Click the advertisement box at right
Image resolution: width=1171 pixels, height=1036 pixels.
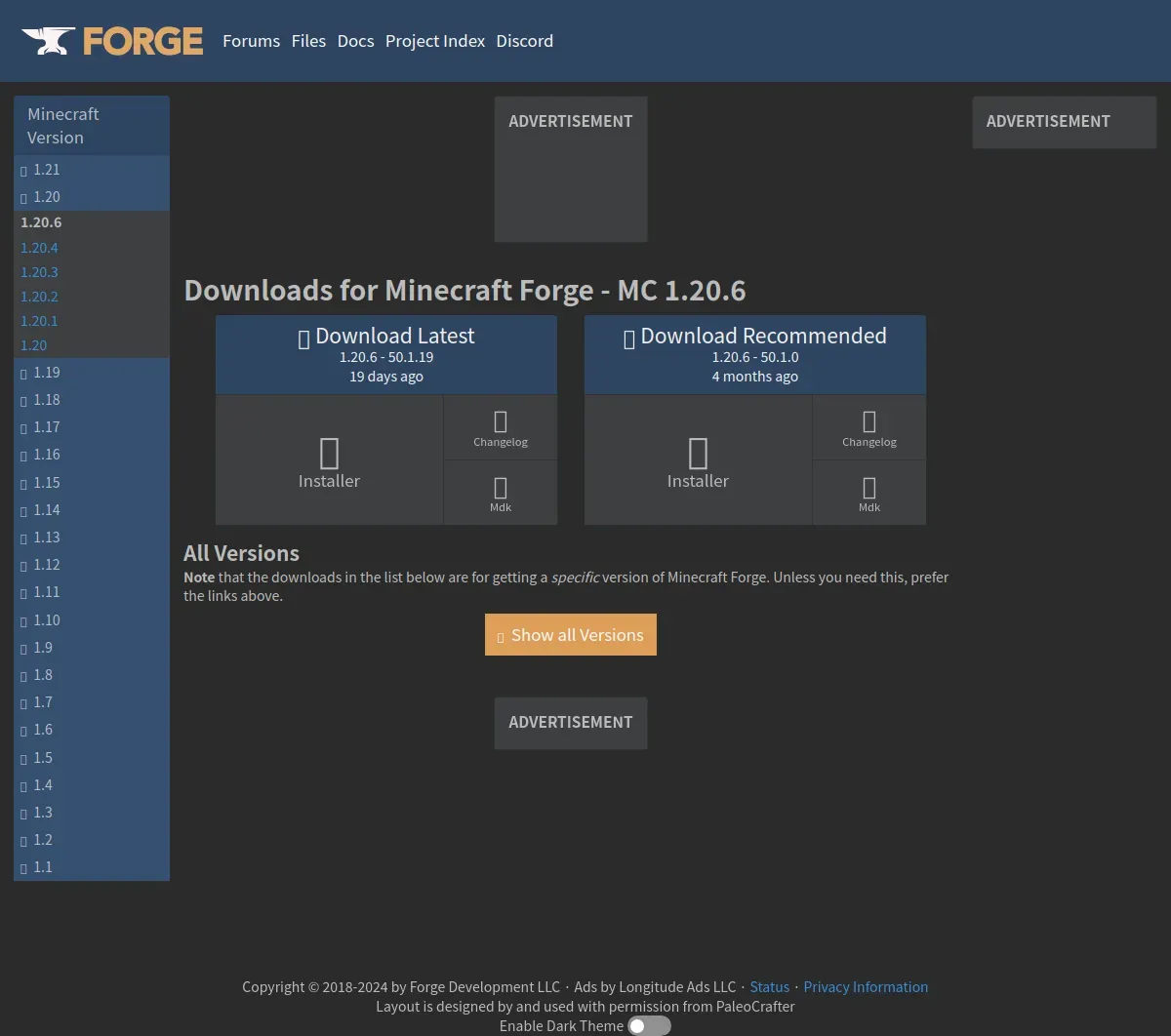[x=1065, y=122]
